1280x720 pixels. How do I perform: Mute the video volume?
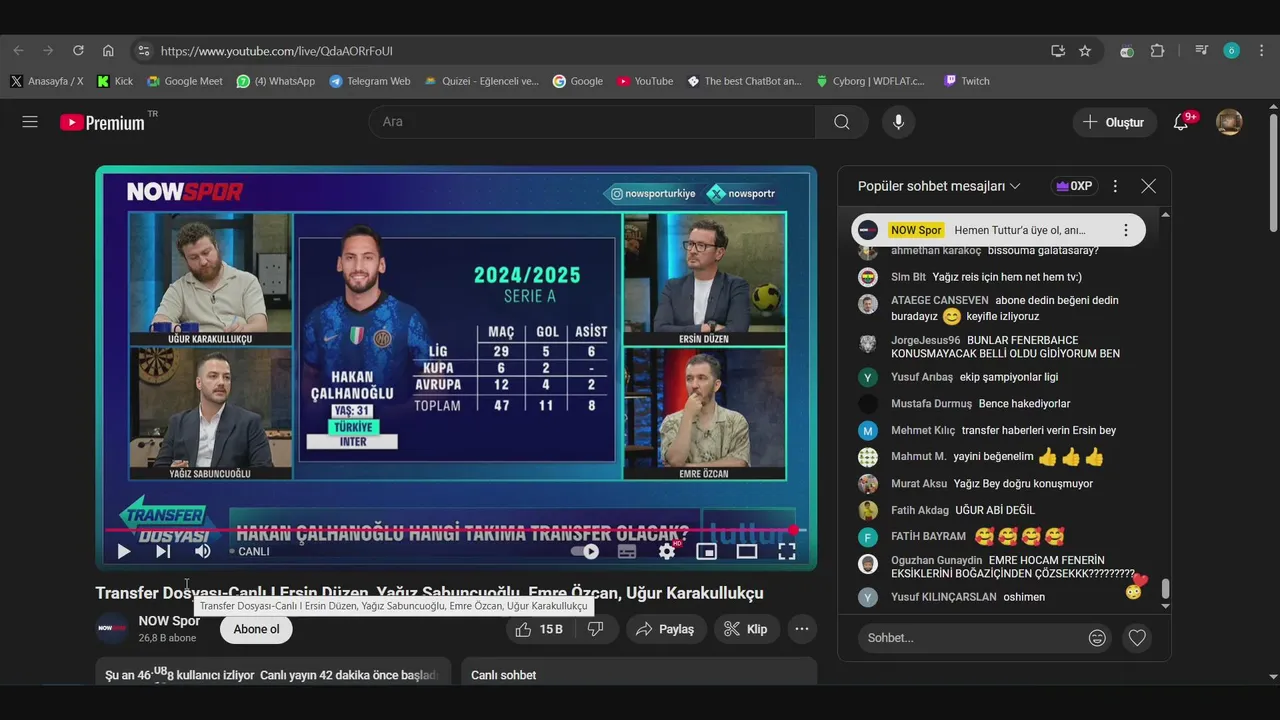202,551
